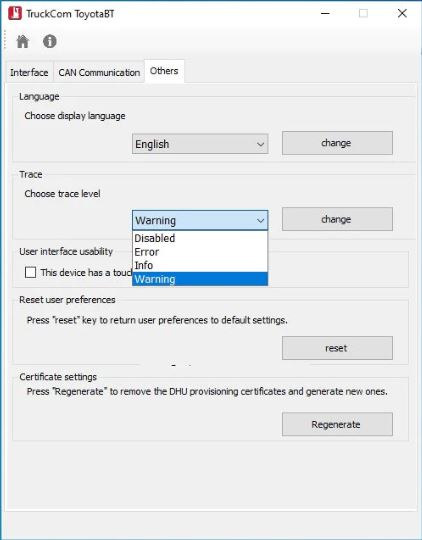Click the TruckCom app logo icon
Viewport: 422px width, 540px height.
pyautogui.click(x=15, y=13)
